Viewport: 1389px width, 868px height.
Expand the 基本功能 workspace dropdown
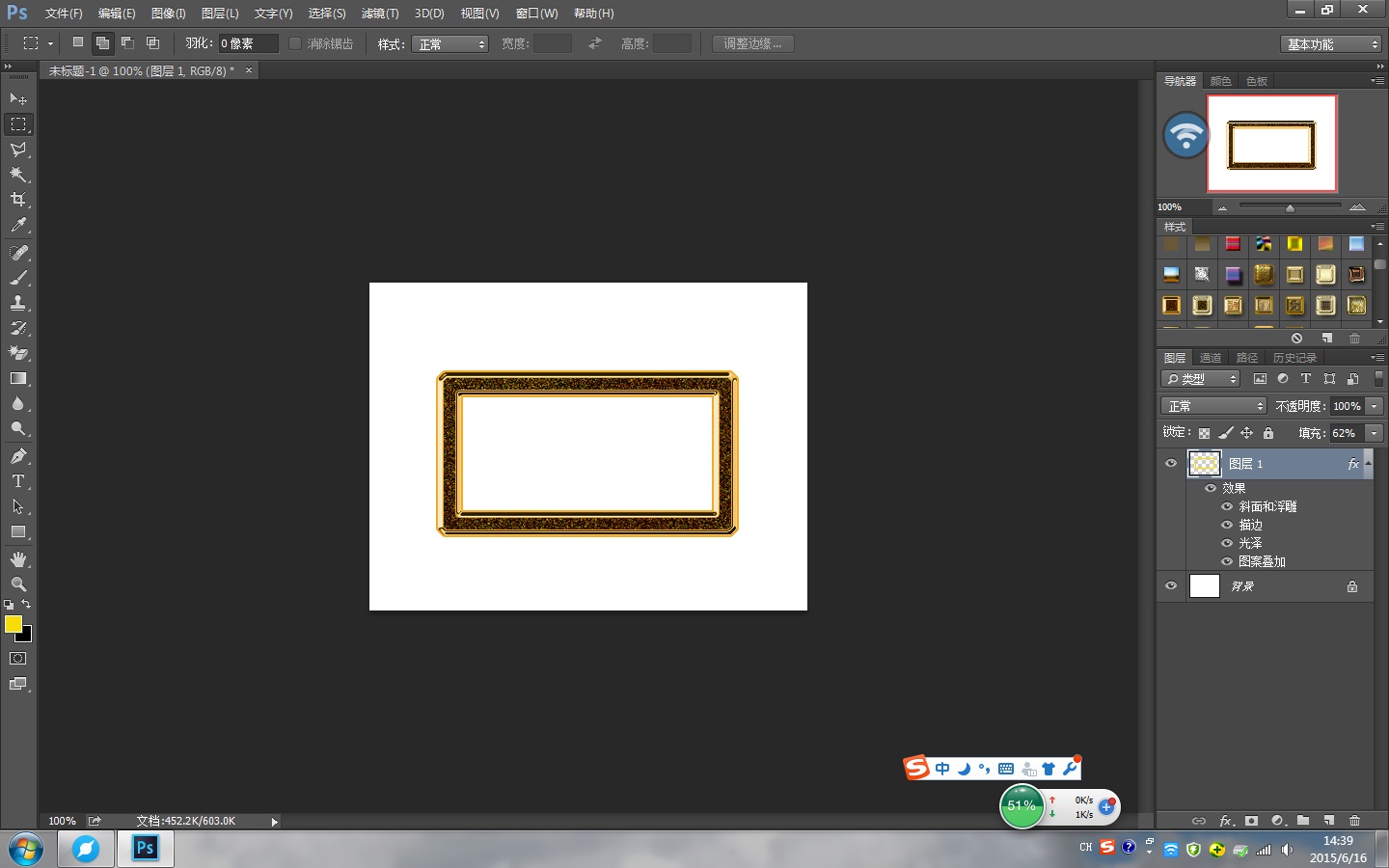[x=1333, y=44]
